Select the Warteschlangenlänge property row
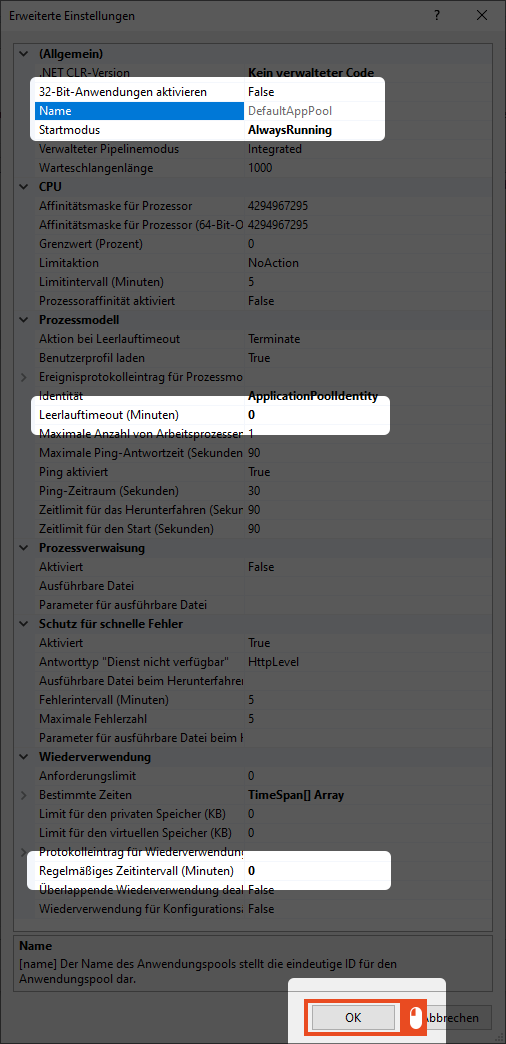 point(263,168)
